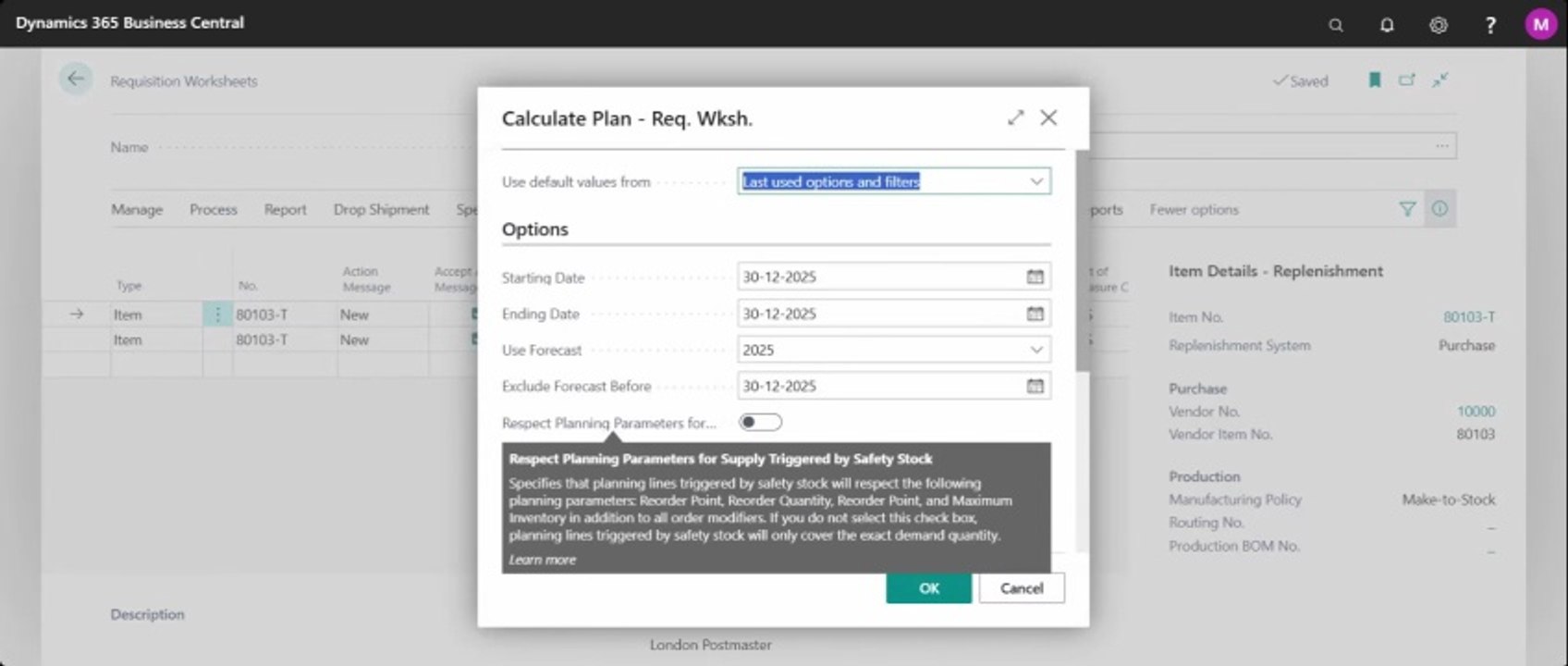This screenshot has height=666, width=1568.
Task: Toggle Respect Planning Parameters switch
Action: pyautogui.click(x=760, y=423)
